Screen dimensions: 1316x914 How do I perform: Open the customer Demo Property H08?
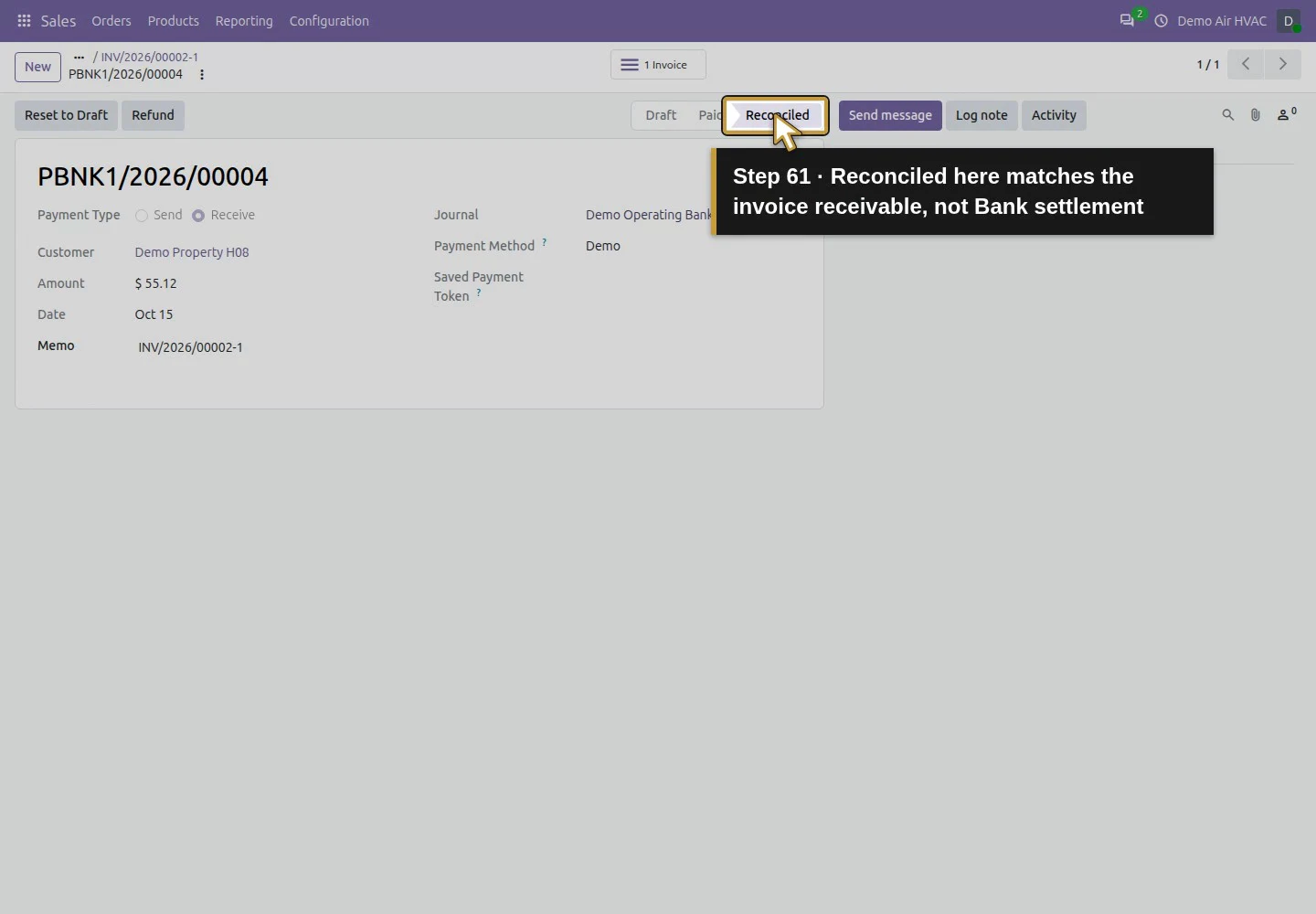192,252
